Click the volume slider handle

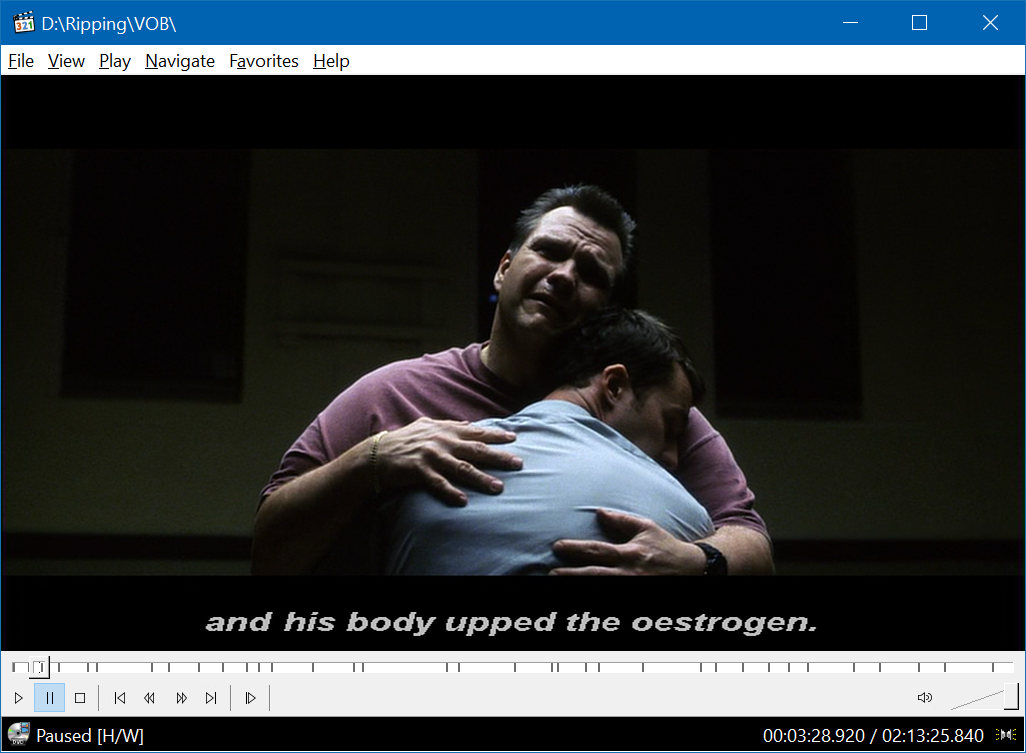(1011, 697)
